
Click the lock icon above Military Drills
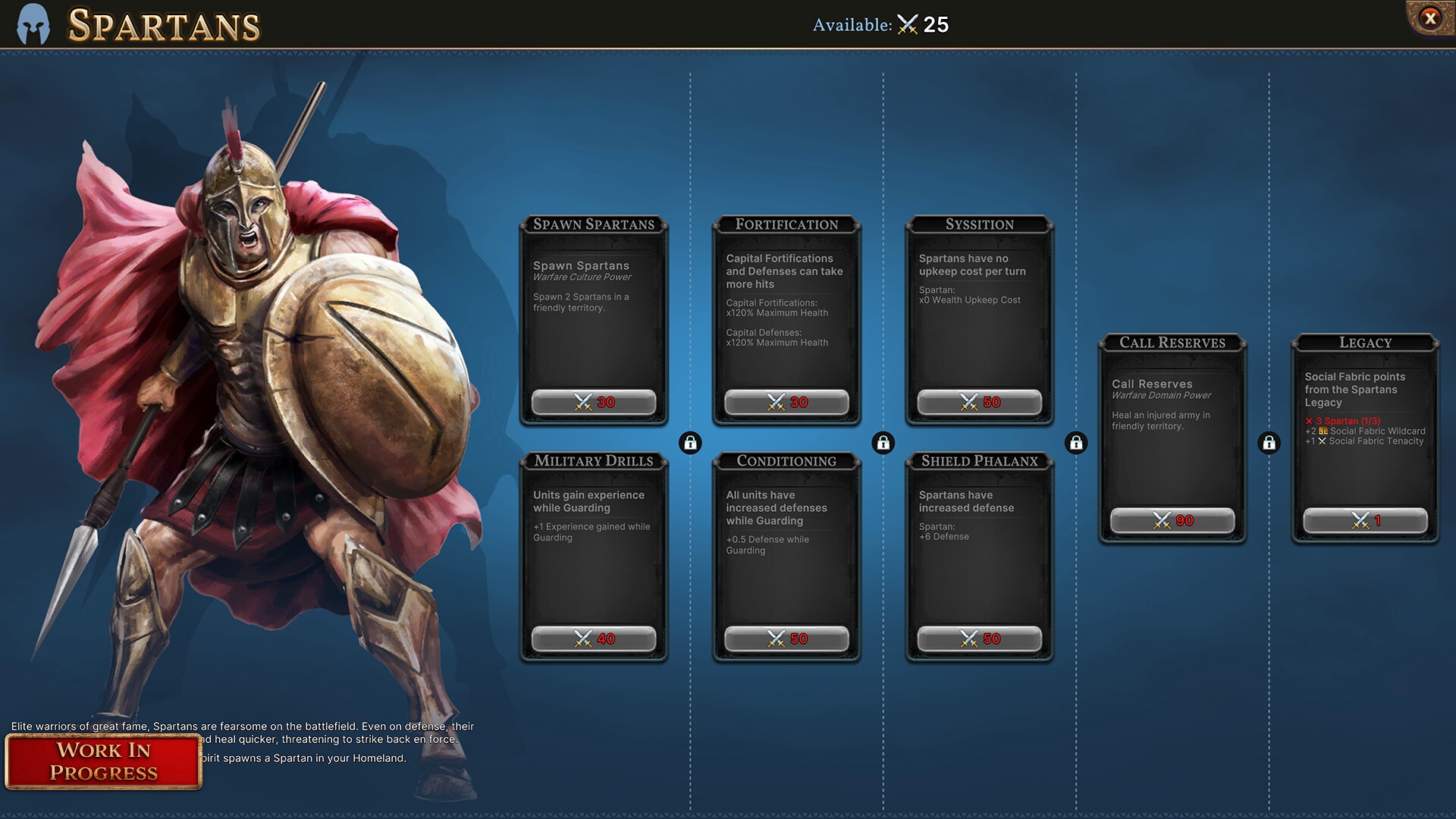coord(689,441)
